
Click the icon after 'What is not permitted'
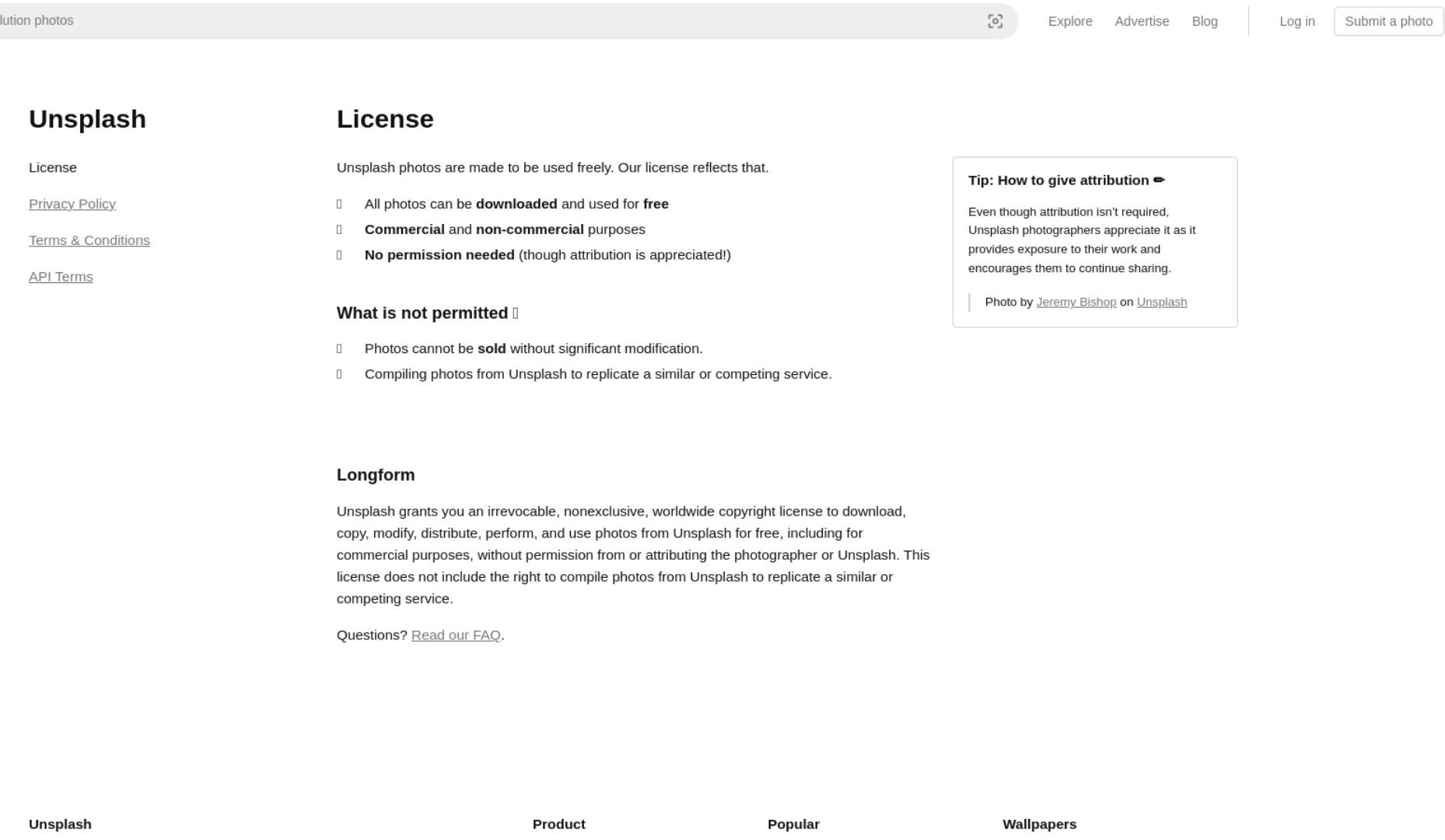pos(516,313)
